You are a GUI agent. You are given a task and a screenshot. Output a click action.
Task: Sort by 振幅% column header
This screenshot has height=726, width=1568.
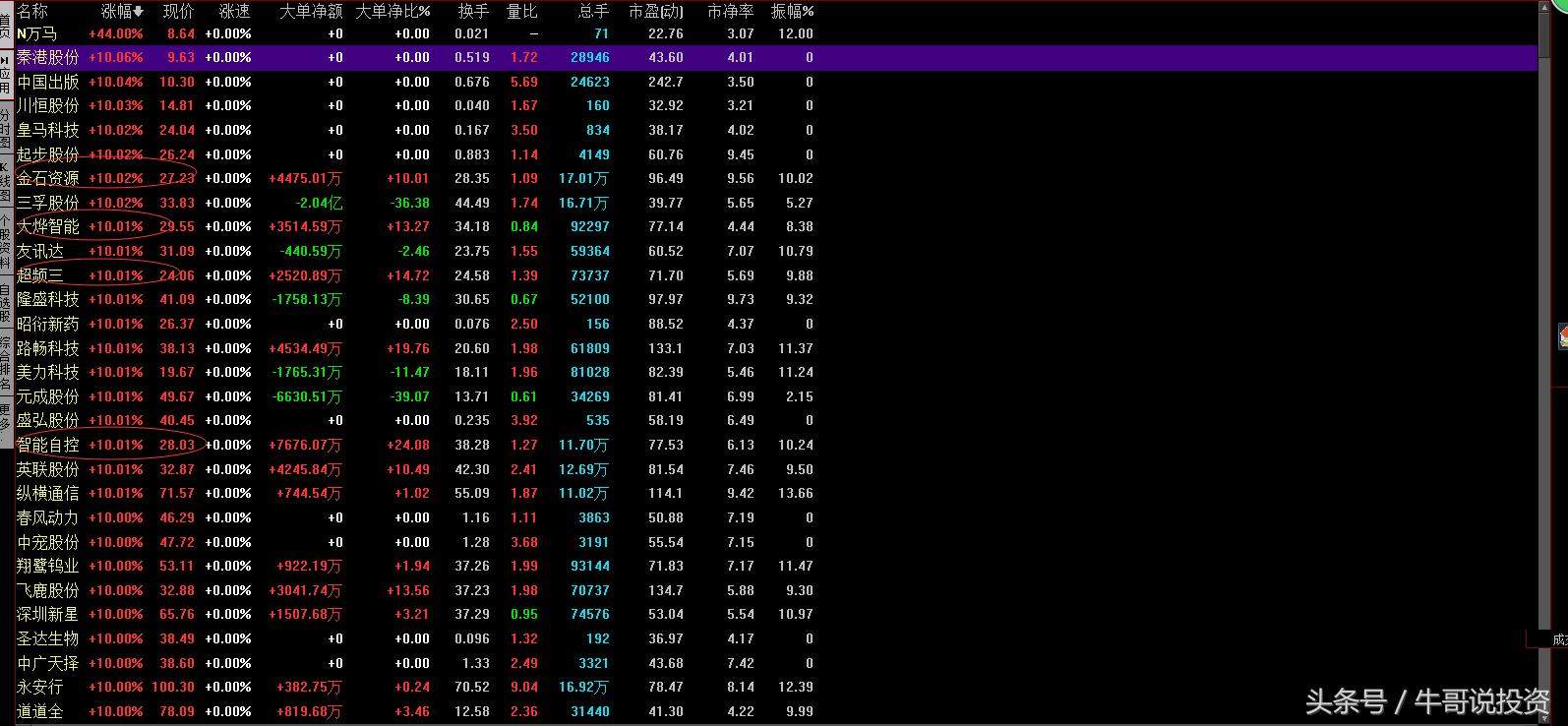792,12
